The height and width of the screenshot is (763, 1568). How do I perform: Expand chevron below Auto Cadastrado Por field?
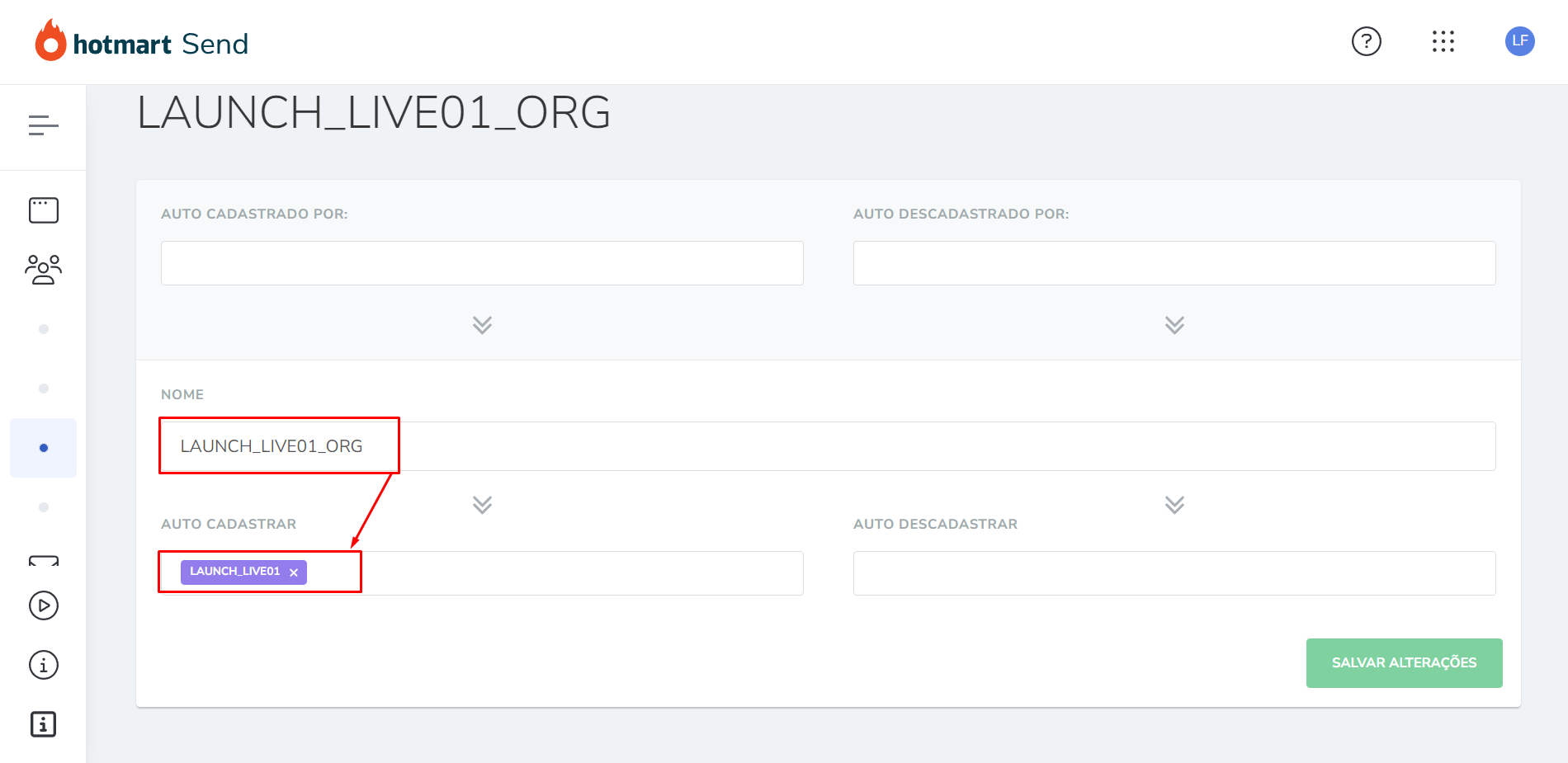click(x=482, y=325)
